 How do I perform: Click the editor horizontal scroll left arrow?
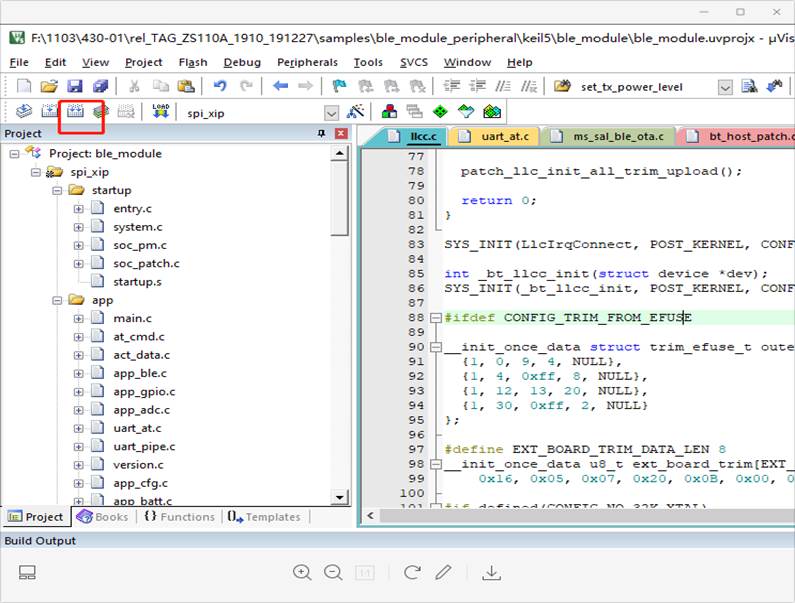click(x=371, y=516)
